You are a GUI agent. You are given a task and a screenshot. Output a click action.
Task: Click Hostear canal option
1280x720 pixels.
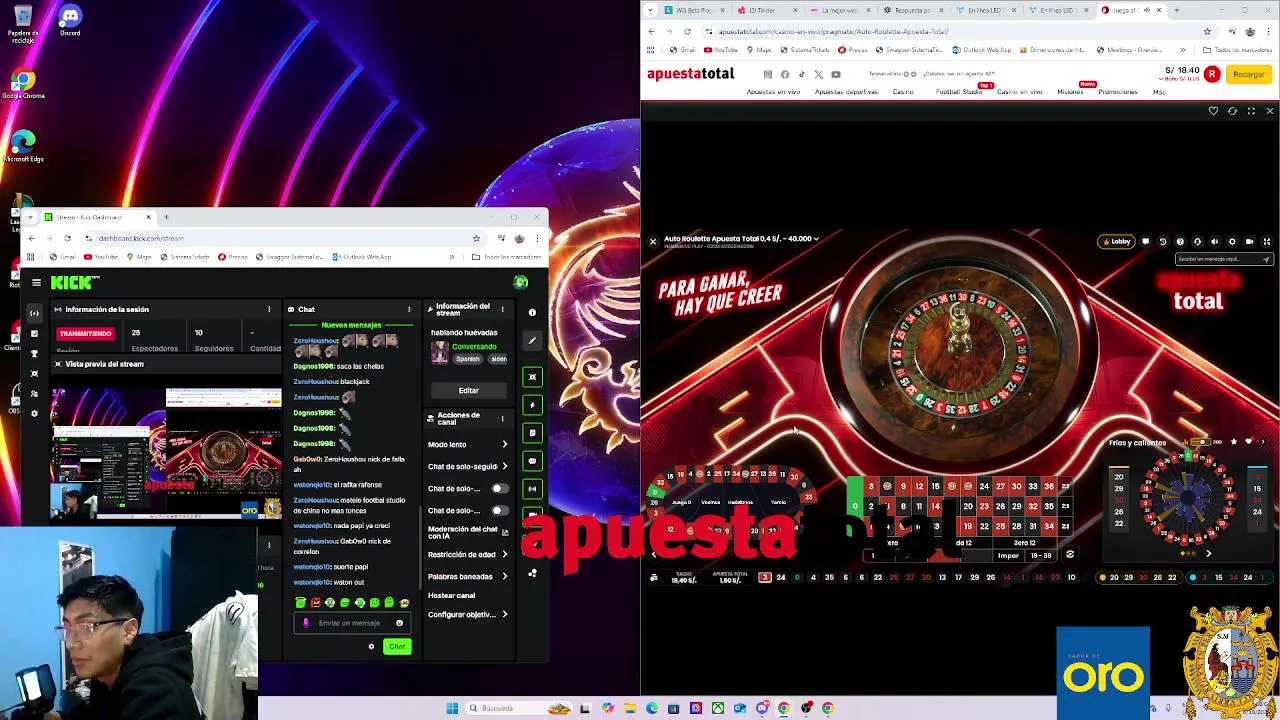pos(452,595)
